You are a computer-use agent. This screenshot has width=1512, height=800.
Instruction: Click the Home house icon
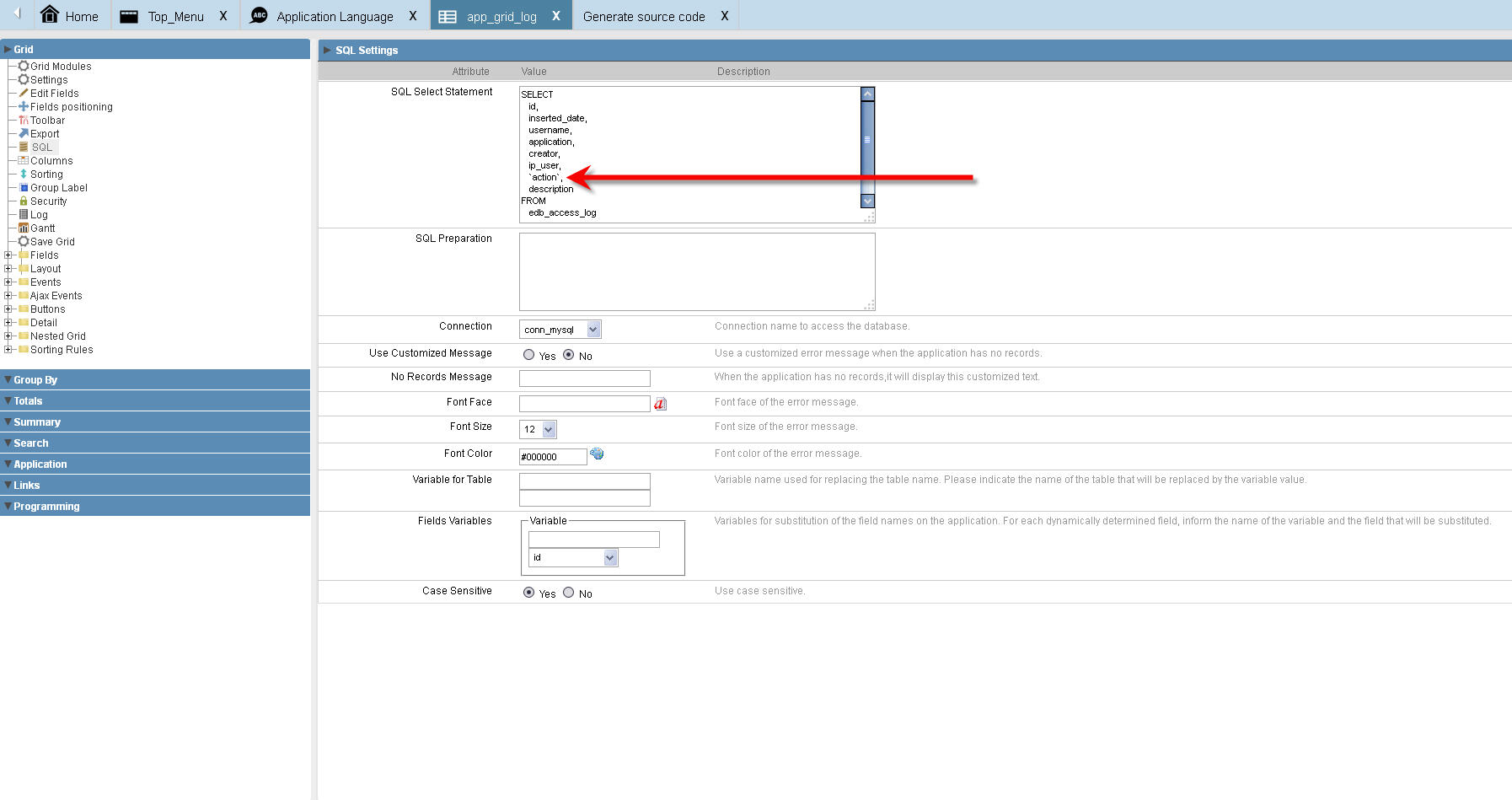coord(50,14)
